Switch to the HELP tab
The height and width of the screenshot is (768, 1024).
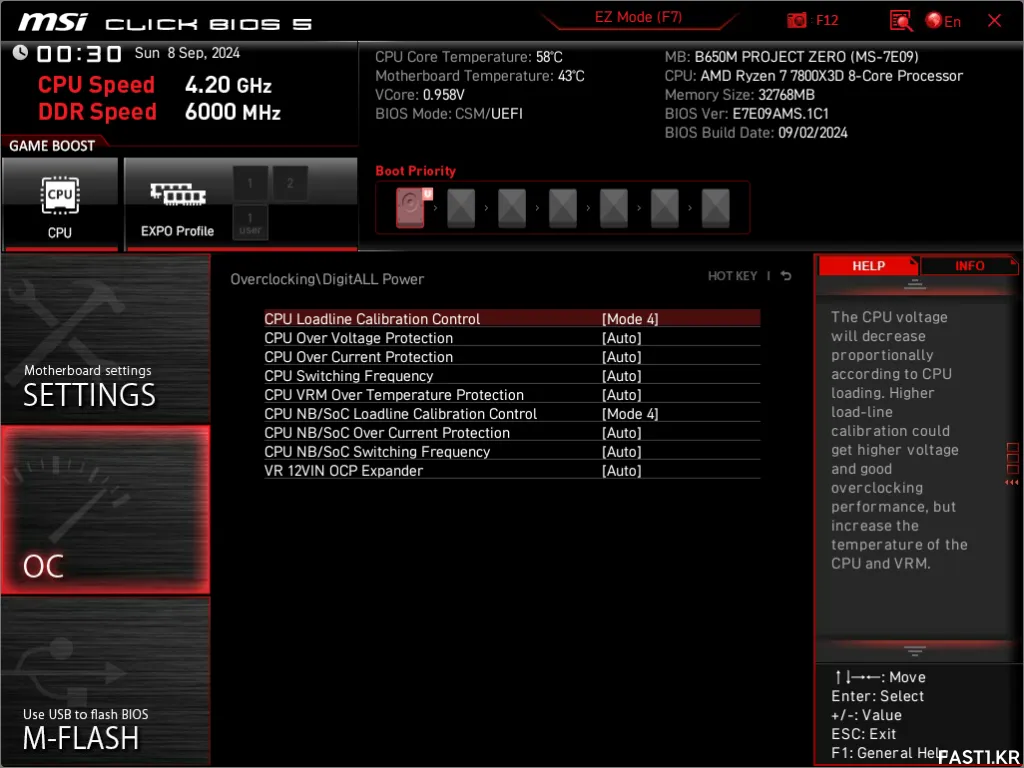point(868,266)
